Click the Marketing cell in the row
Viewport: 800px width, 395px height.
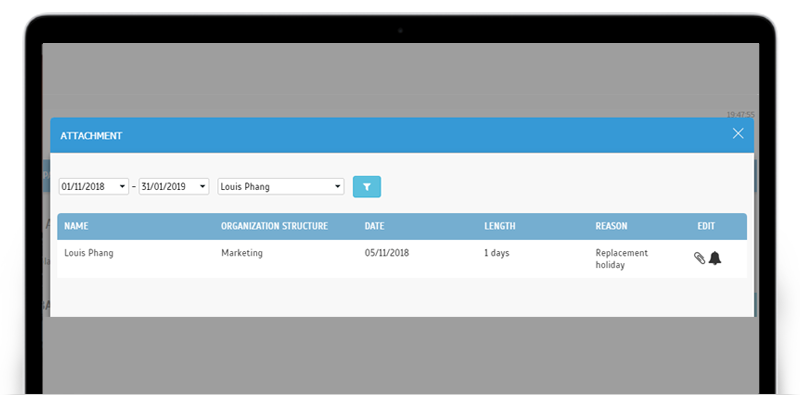[x=242, y=253]
